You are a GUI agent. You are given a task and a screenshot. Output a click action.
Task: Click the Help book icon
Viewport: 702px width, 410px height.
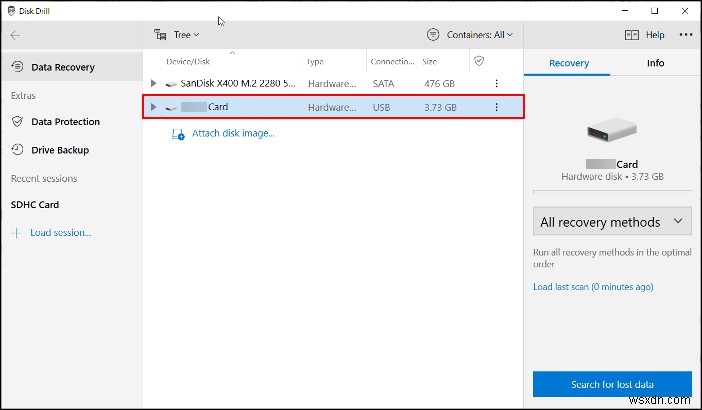tap(632, 35)
